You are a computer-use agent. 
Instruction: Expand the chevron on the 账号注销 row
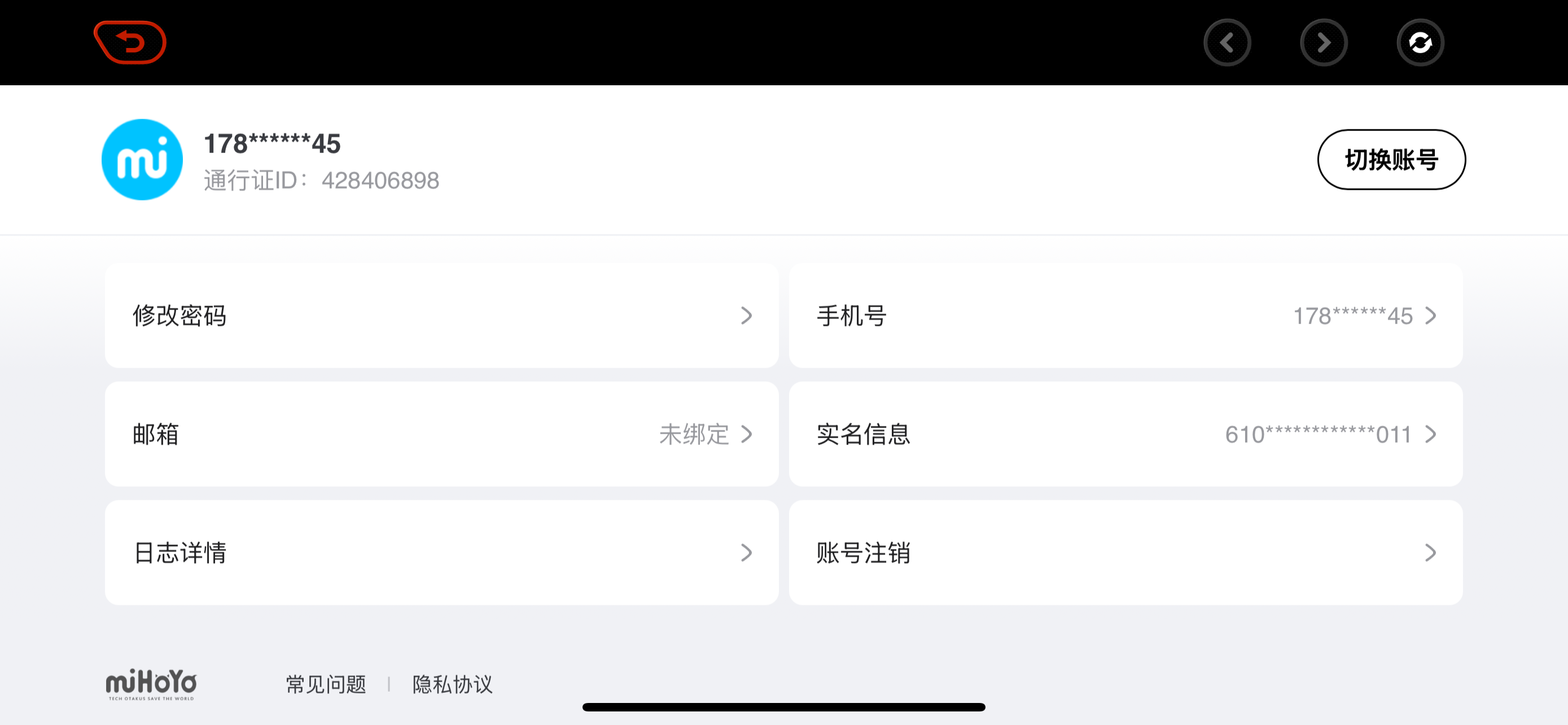[x=1430, y=553]
